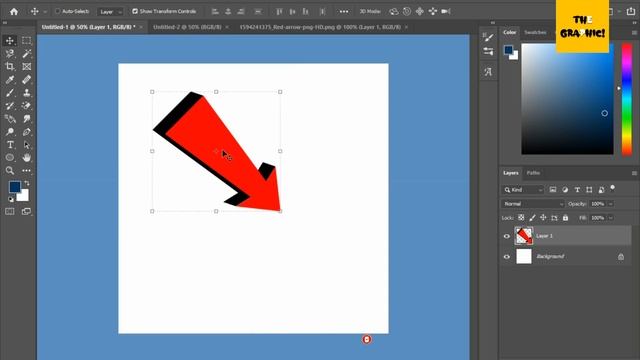Viewport: 640px width, 360px height.
Task: Click inside the color picker field
Action: tap(567, 99)
